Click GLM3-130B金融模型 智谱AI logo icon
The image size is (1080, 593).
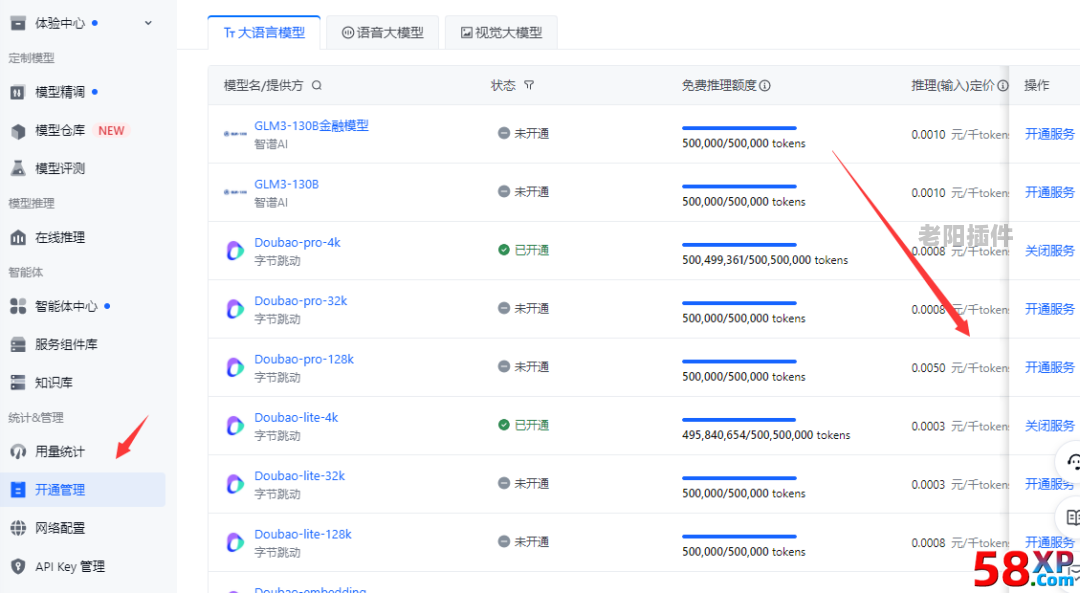235,134
